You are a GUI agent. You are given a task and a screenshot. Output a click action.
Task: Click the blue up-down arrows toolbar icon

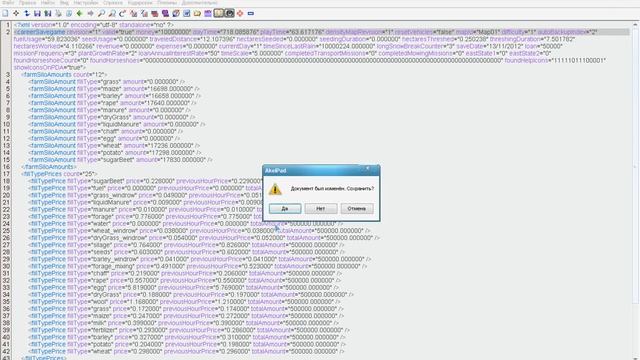pos(27,13)
